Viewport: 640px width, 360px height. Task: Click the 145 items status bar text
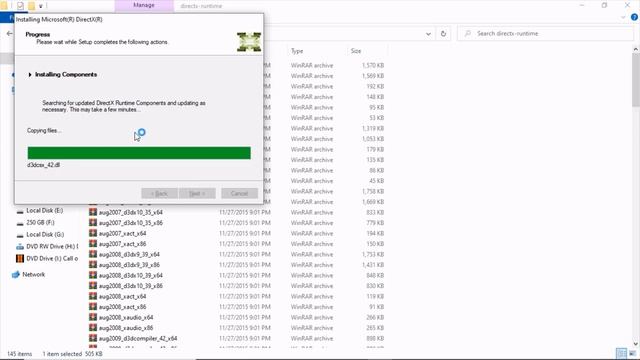click(x=19, y=354)
